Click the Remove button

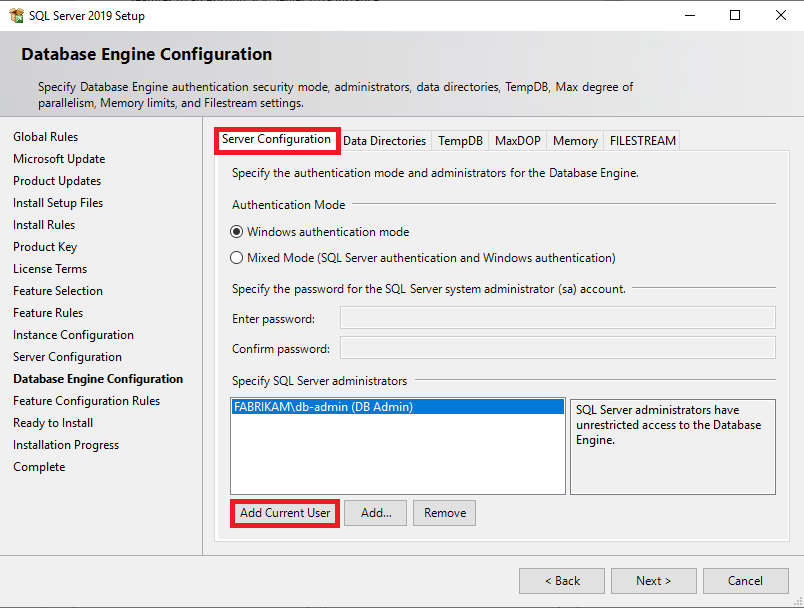click(x=445, y=513)
